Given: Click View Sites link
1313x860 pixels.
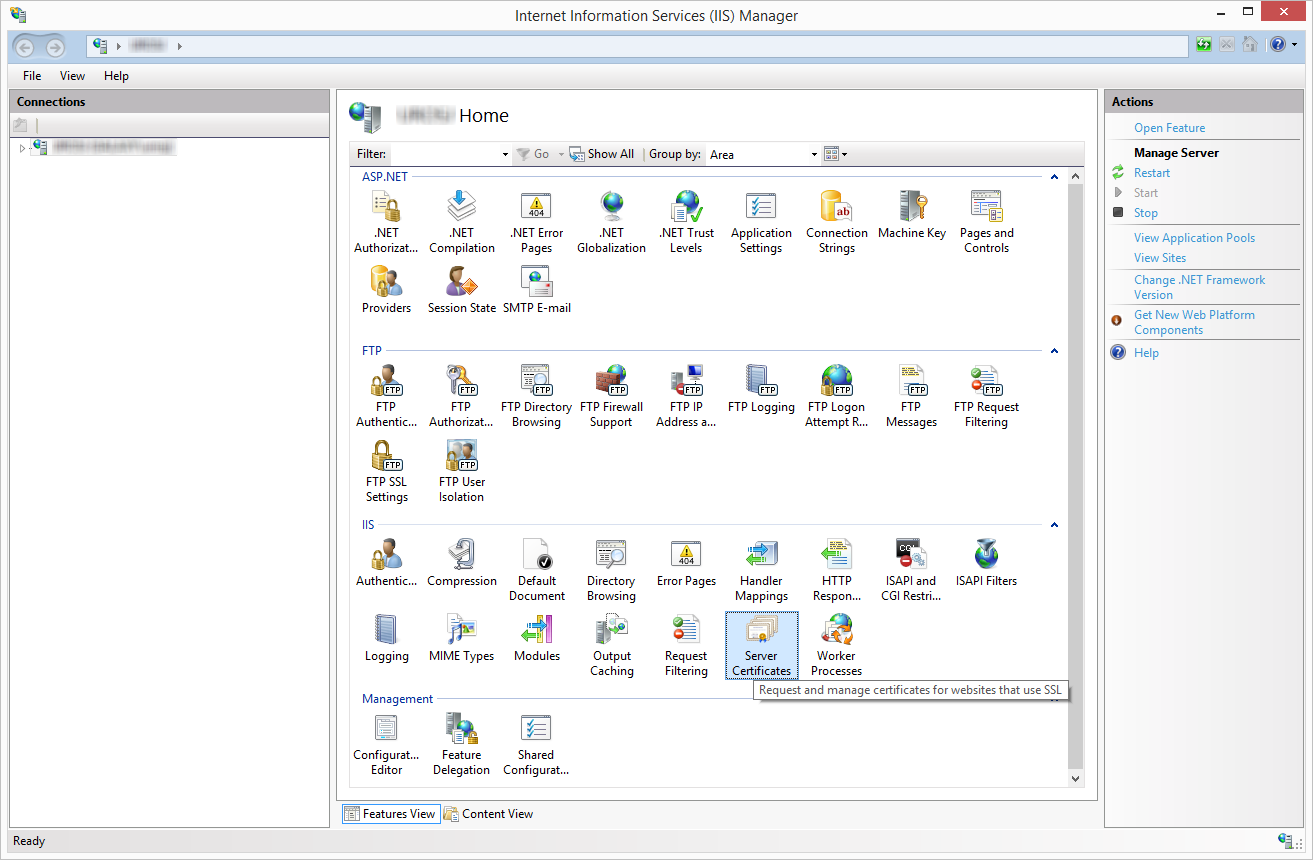Looking at the screenshot, I should pyautogui.click(x=1160, y=258).
